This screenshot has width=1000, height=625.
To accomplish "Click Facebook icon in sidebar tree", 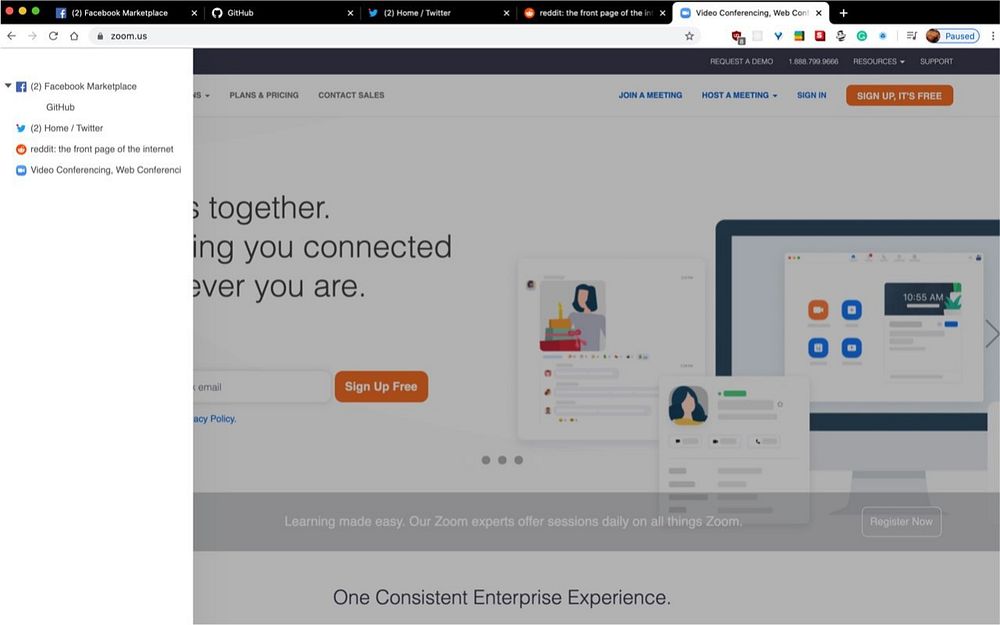I will [21, 87].
